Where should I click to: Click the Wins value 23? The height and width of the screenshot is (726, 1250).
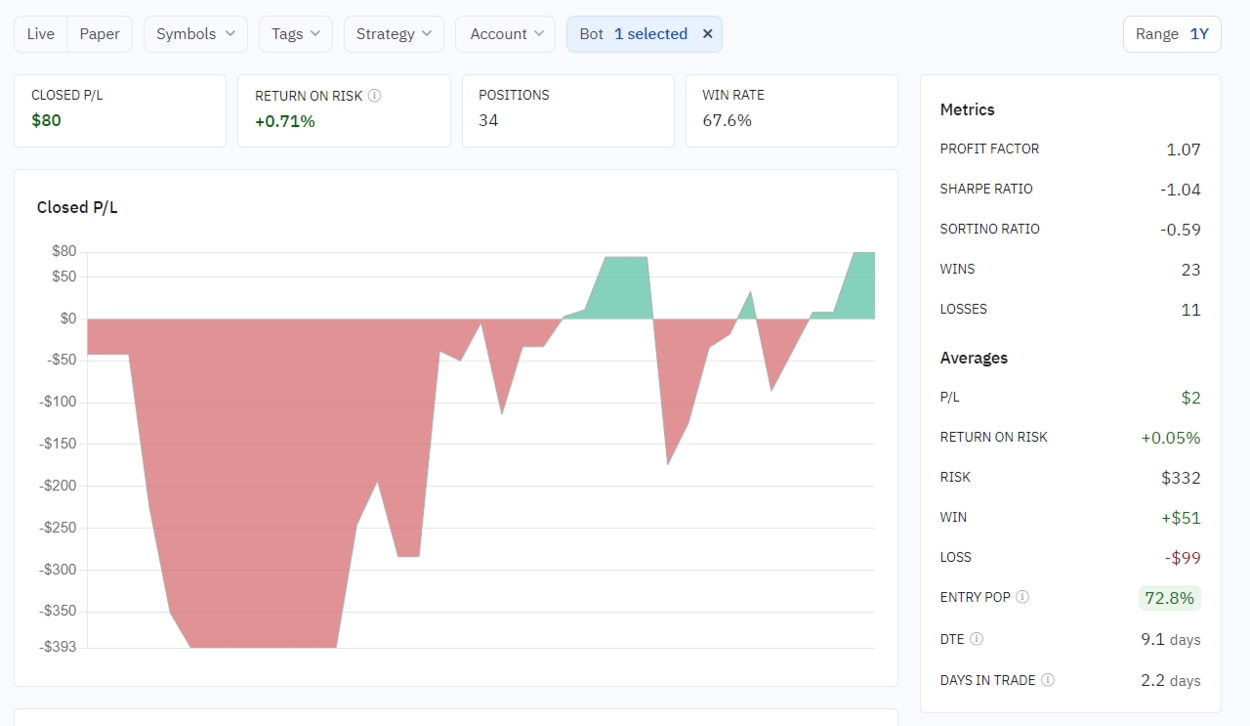1191,270
